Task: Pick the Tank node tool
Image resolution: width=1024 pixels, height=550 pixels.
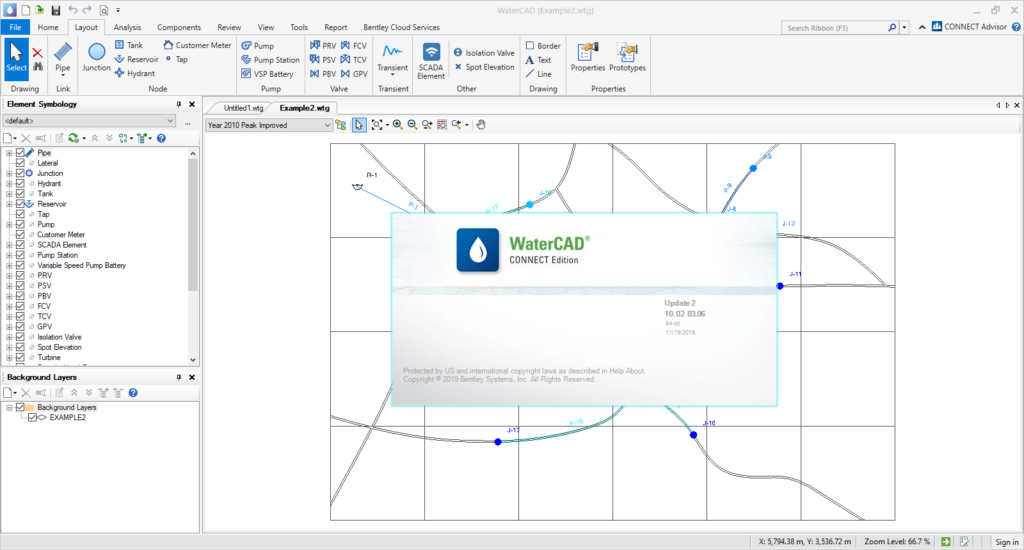Action: [x=129, y=45]
